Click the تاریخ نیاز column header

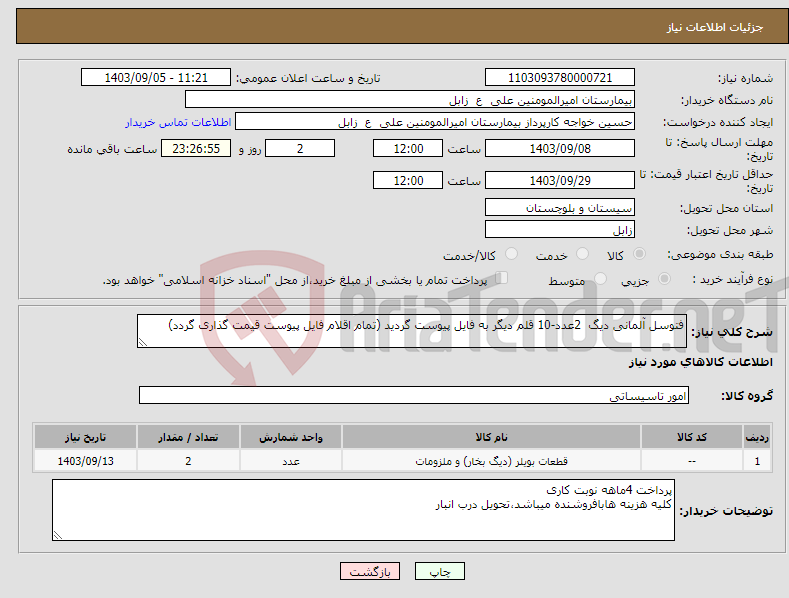(x=86, y=437)
